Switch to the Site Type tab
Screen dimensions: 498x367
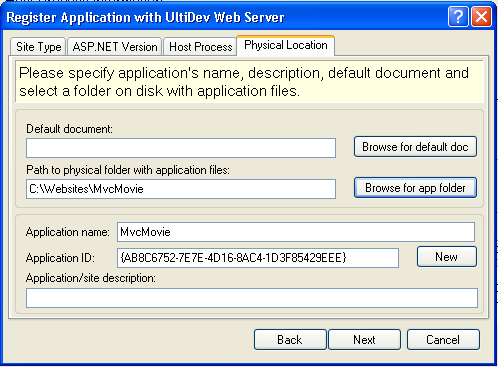38,47
